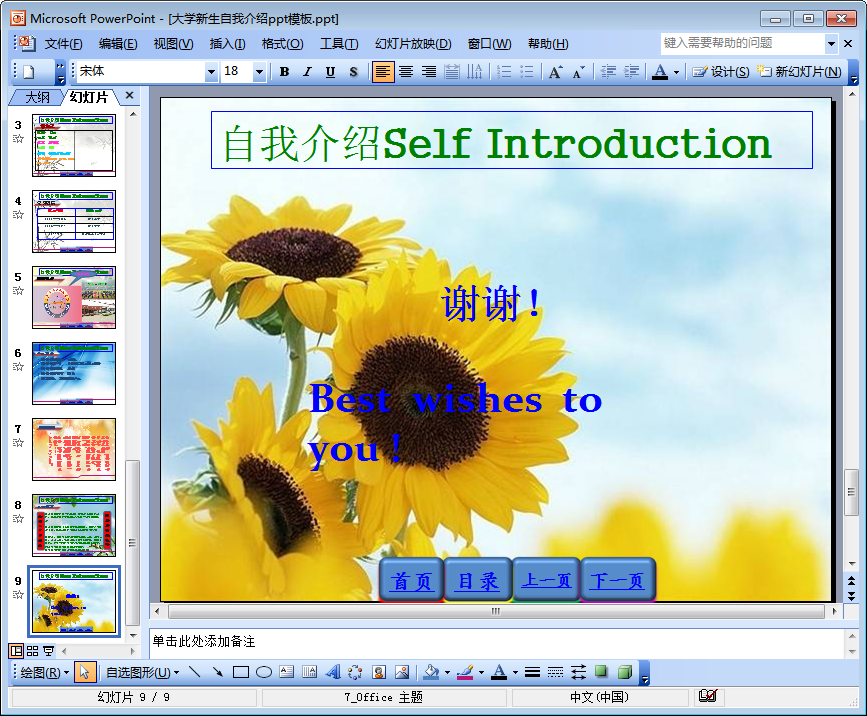Open the font name dropdown
Viewport: 867px width, 716px height.
[211, 72]
